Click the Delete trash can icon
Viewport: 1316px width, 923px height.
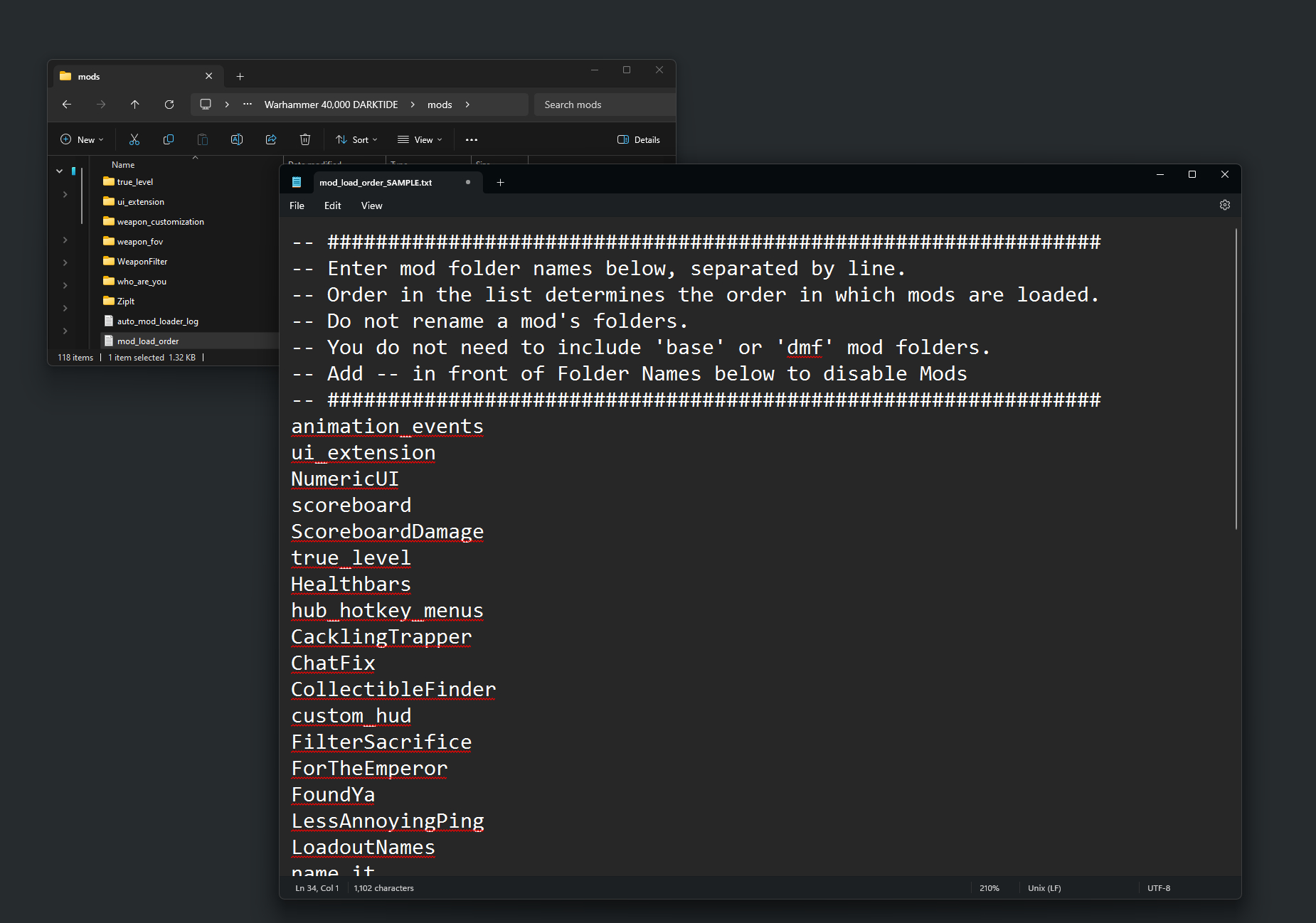[x=305, y=140]
